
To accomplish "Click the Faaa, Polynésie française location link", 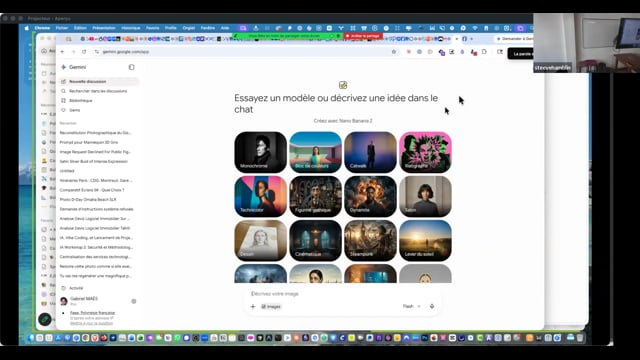I will tap(92, 313).
